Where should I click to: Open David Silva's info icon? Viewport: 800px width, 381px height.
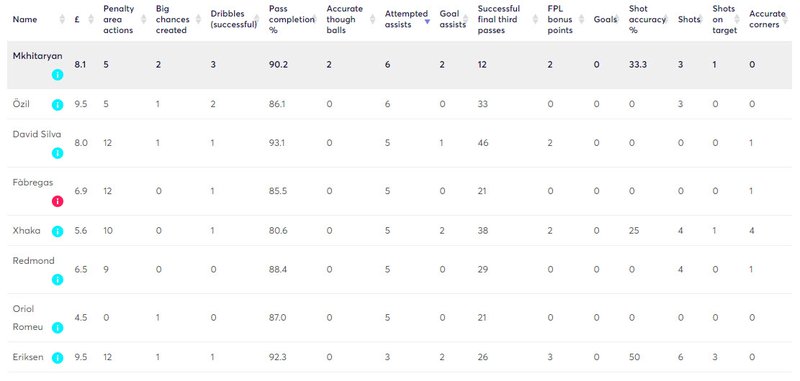(58, 153)
